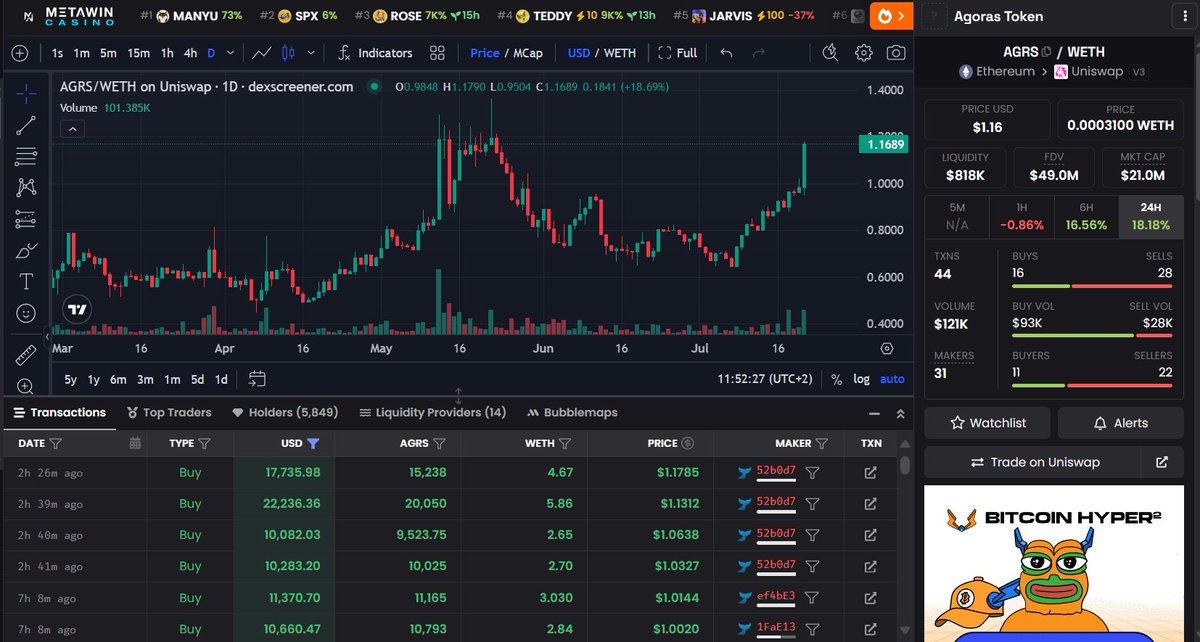Open the chart scale settings gear

[887, 348]
